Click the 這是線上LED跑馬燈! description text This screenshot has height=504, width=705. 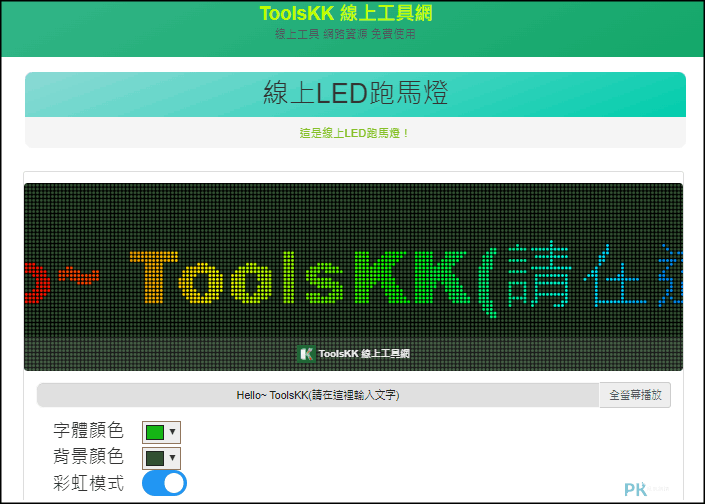[354, 133]
